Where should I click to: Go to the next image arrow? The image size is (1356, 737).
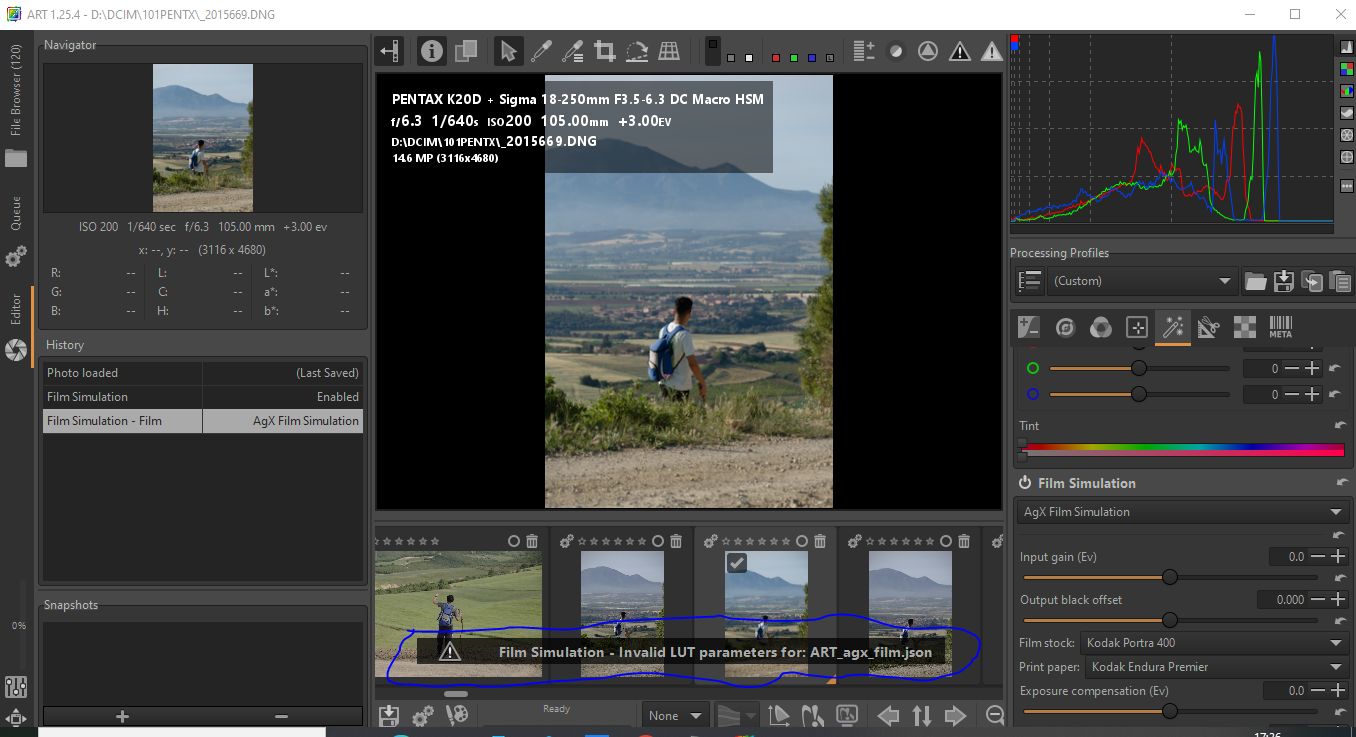(956, 715)
